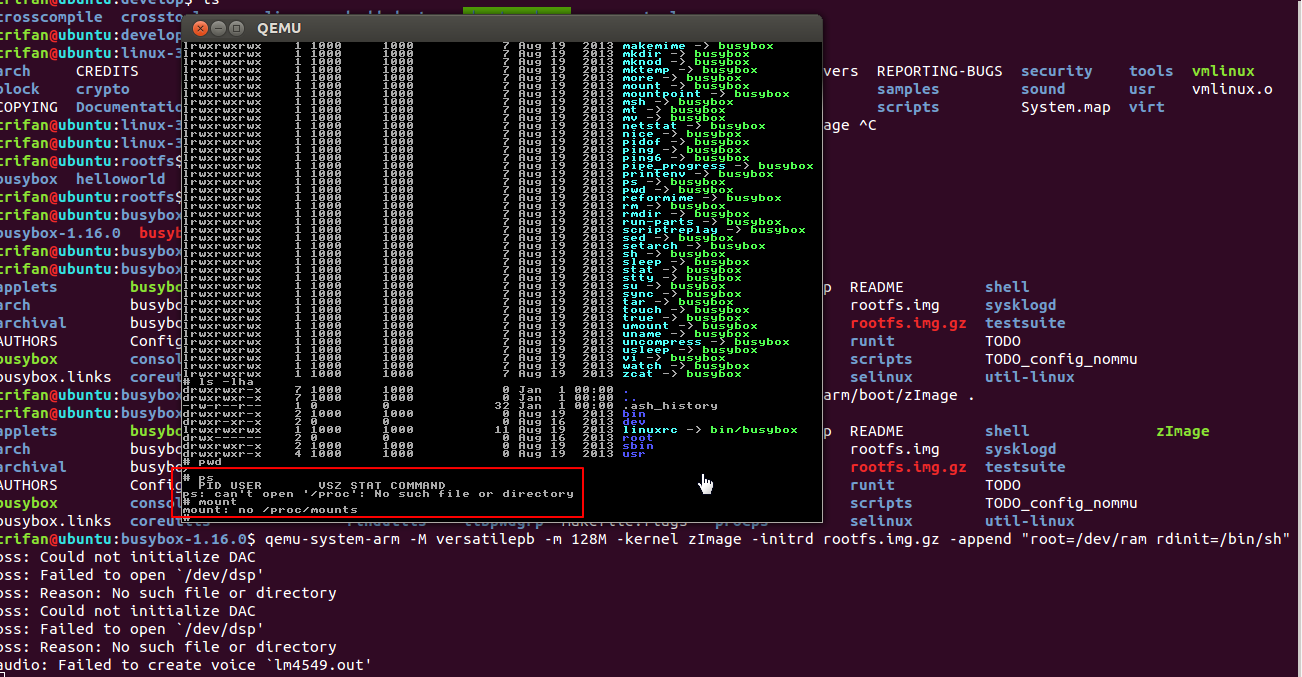The height and width of the screenshot is (677, 1302).
Task: Select 'System.map' file in the terminal
Action: (1066, 107)
